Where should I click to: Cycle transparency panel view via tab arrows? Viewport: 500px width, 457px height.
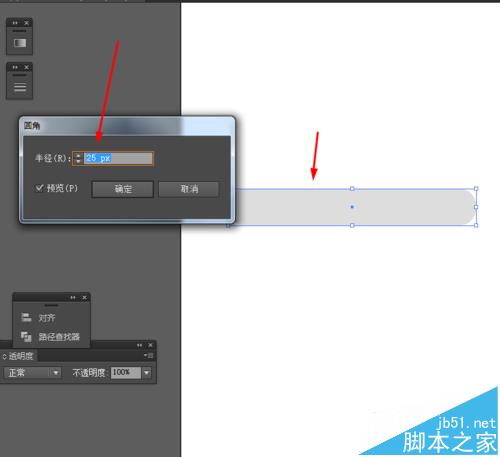4,356
